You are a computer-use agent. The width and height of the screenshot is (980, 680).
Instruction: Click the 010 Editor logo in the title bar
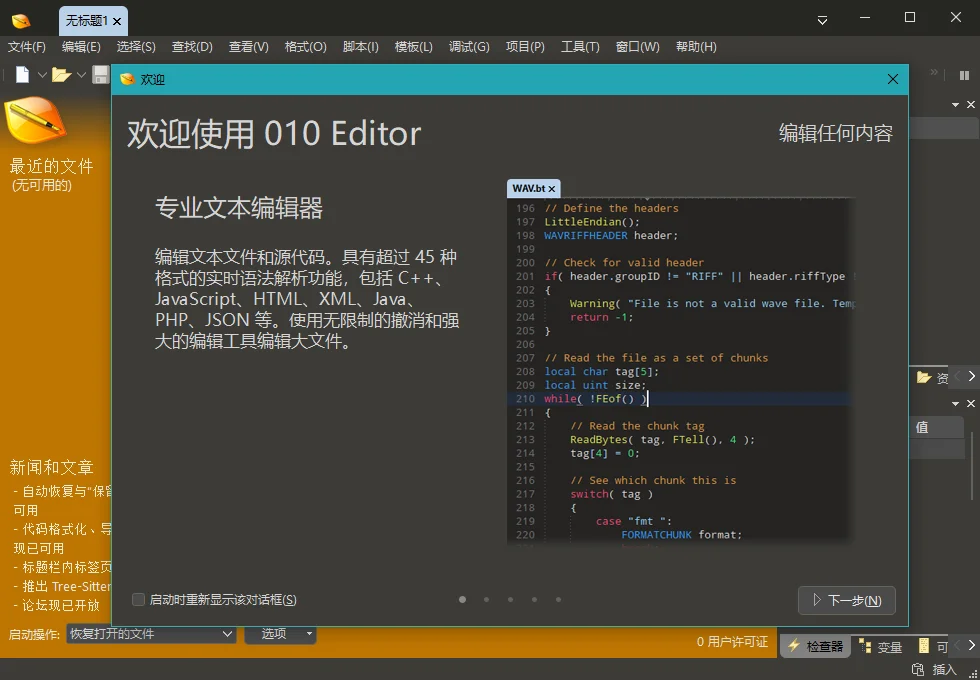(21, 21)
